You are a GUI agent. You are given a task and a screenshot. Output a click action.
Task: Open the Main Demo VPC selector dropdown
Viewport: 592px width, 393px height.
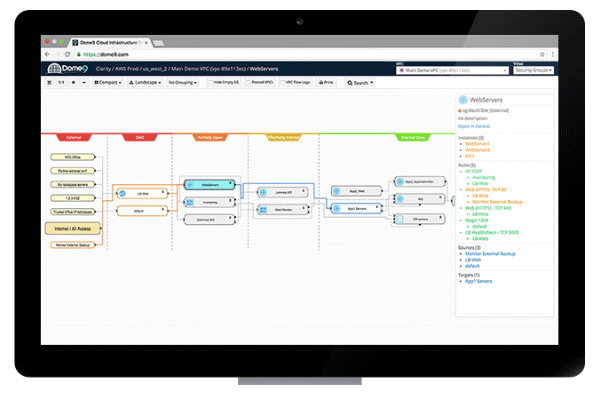[x=452, y=70]
